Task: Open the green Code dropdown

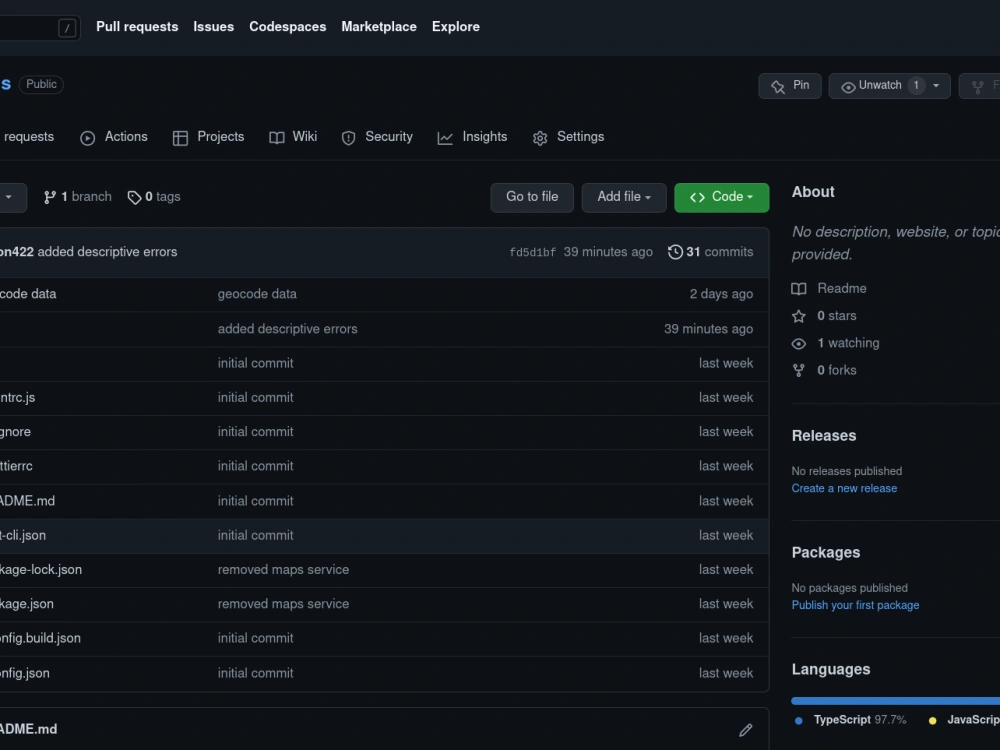Action: 721,197
